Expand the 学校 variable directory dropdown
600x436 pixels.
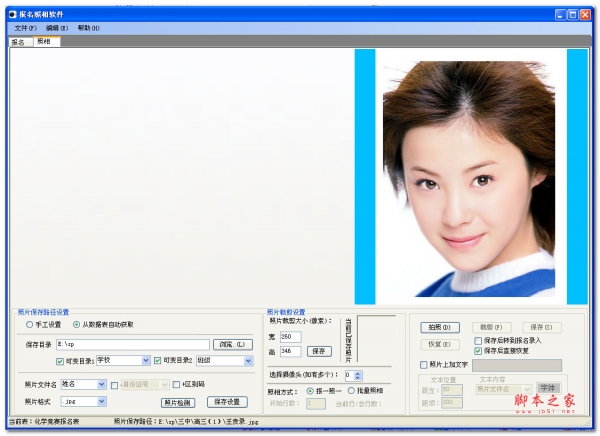tap(145, 360)
